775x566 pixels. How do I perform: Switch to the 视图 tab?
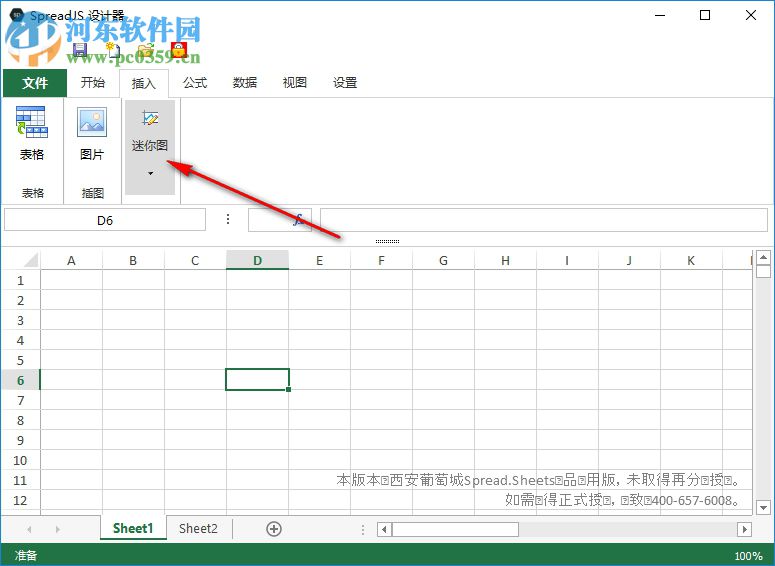tap(295, 83)
